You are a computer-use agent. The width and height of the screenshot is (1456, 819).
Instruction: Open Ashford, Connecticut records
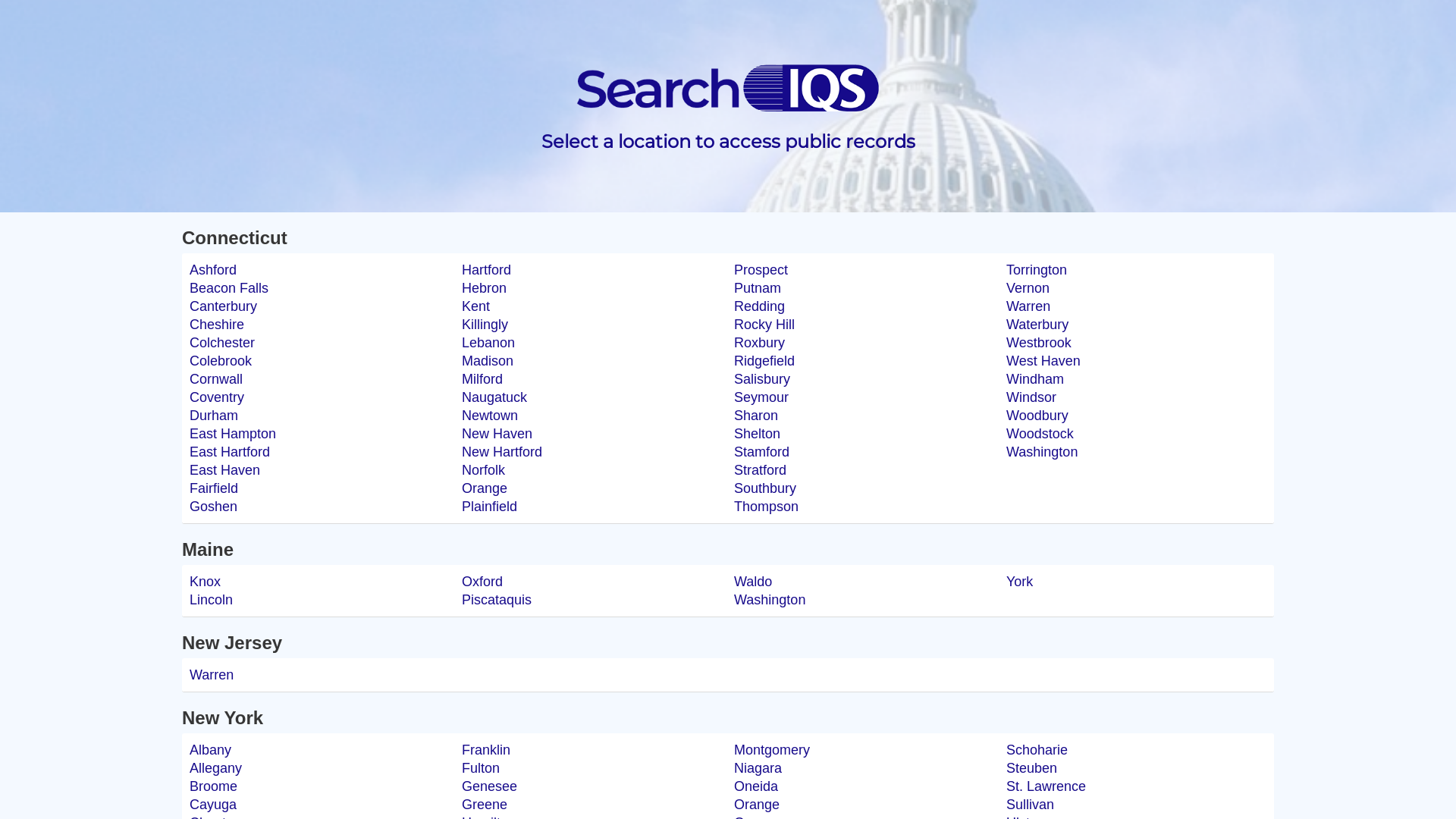click(213, 270)
